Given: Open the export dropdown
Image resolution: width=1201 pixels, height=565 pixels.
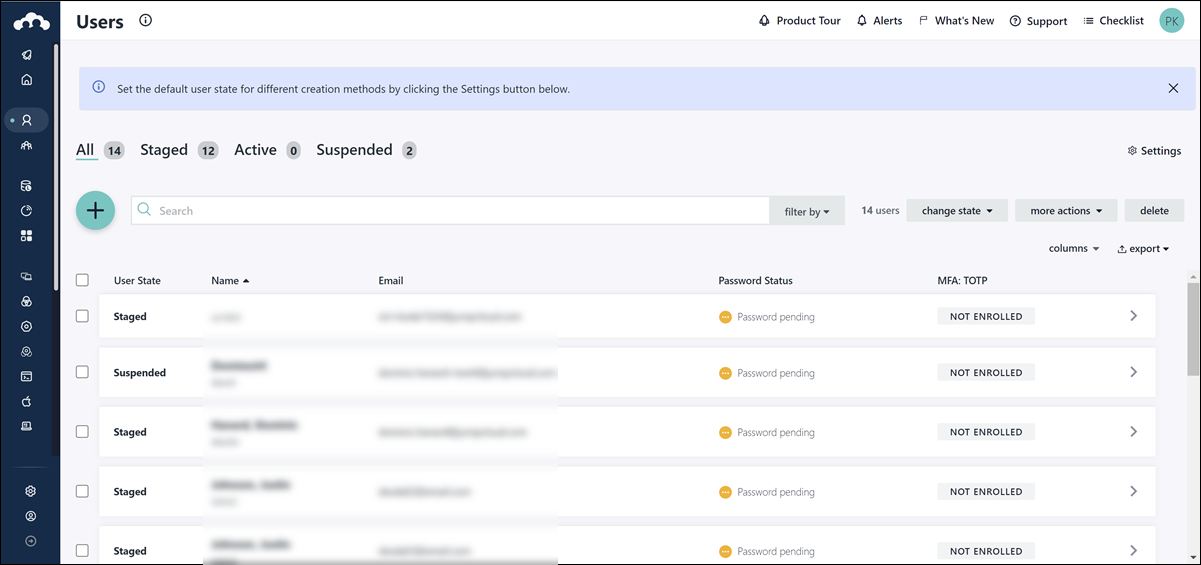Looking at the screenshot, I should click(1143, 248).
